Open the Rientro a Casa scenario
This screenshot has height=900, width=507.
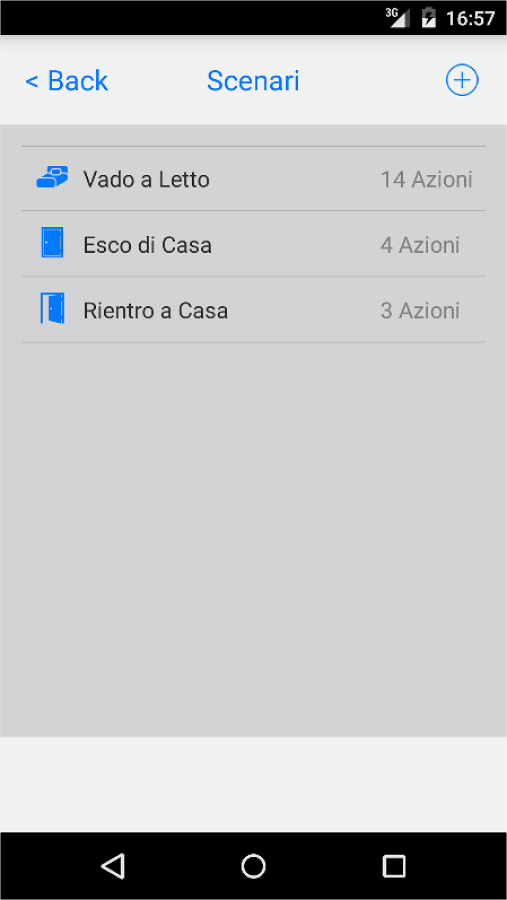(253, 310)
